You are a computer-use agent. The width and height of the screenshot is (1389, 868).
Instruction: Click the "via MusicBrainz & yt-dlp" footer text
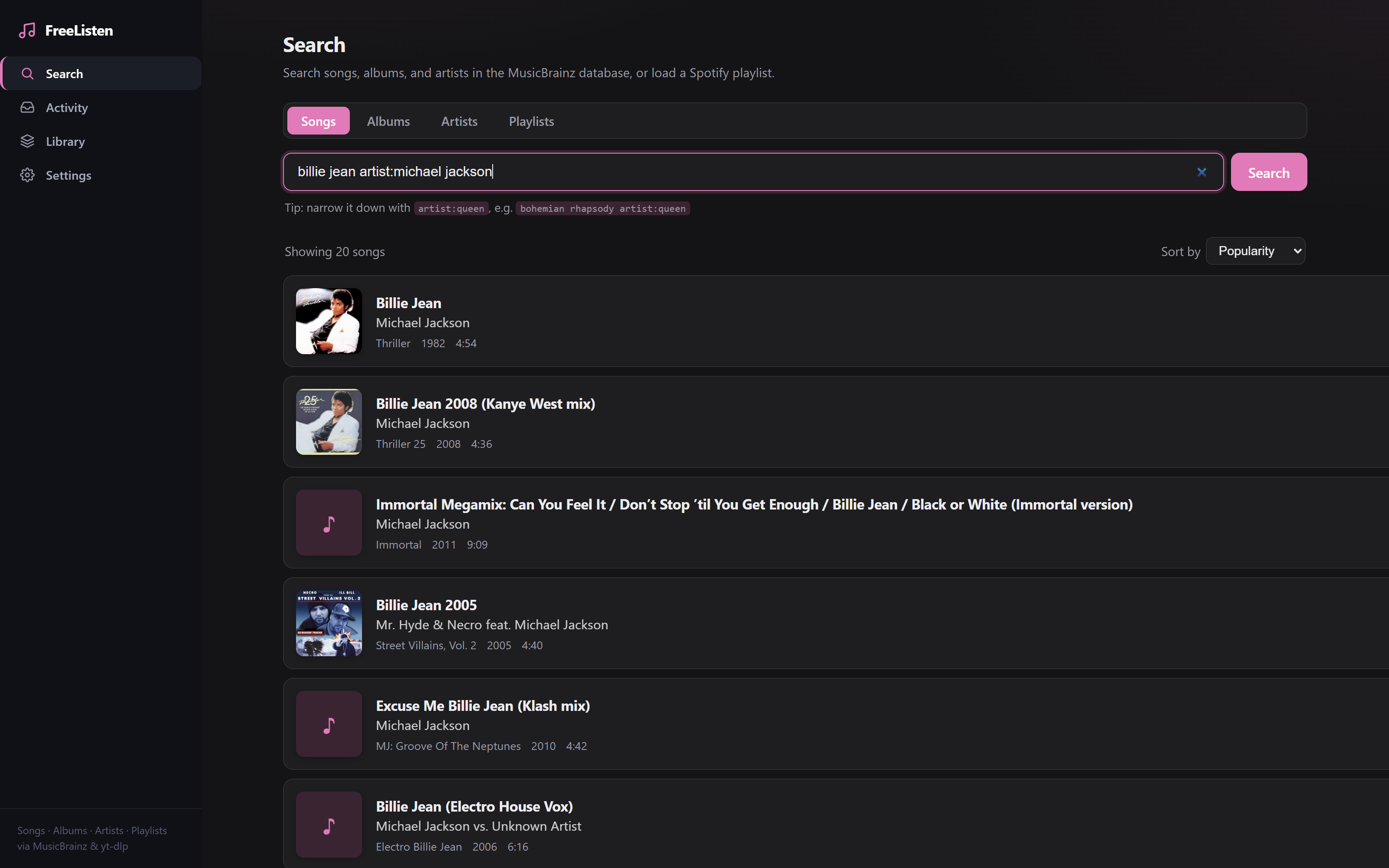pos(73,846)
